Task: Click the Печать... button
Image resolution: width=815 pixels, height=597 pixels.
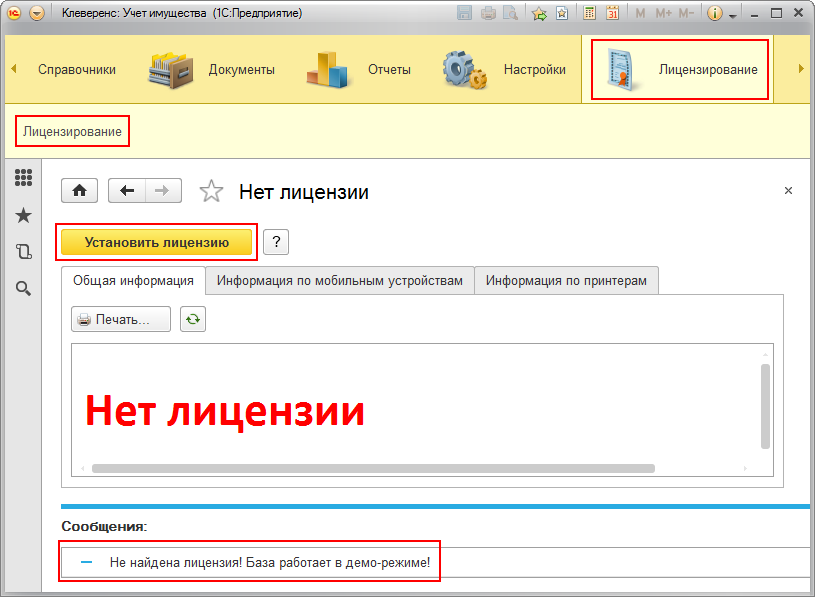Action: pyautogui.click(x=121, y=319)
